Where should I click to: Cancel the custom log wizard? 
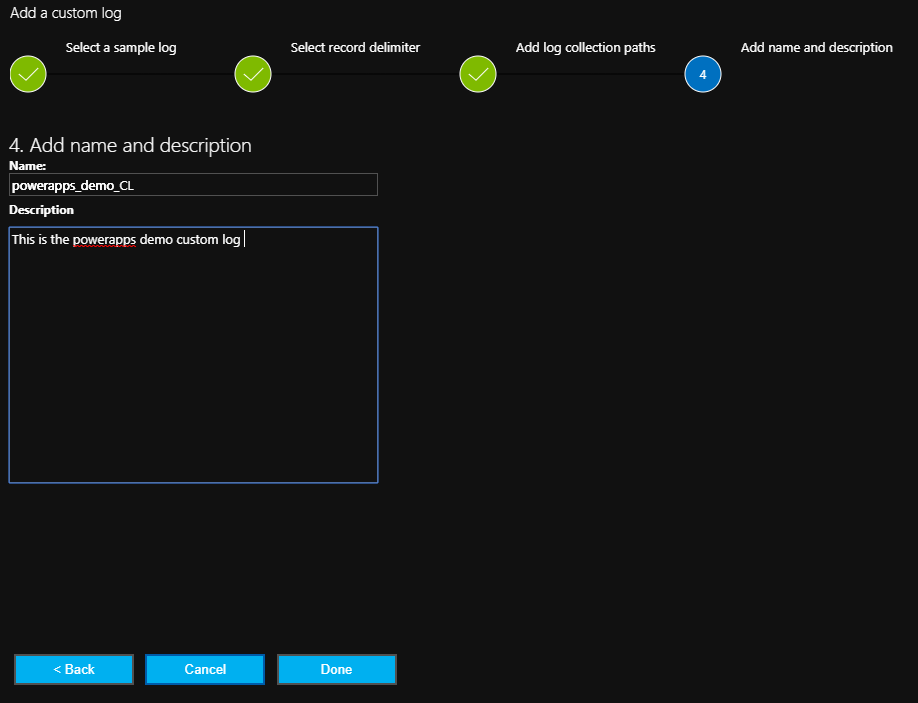point(205,669)
